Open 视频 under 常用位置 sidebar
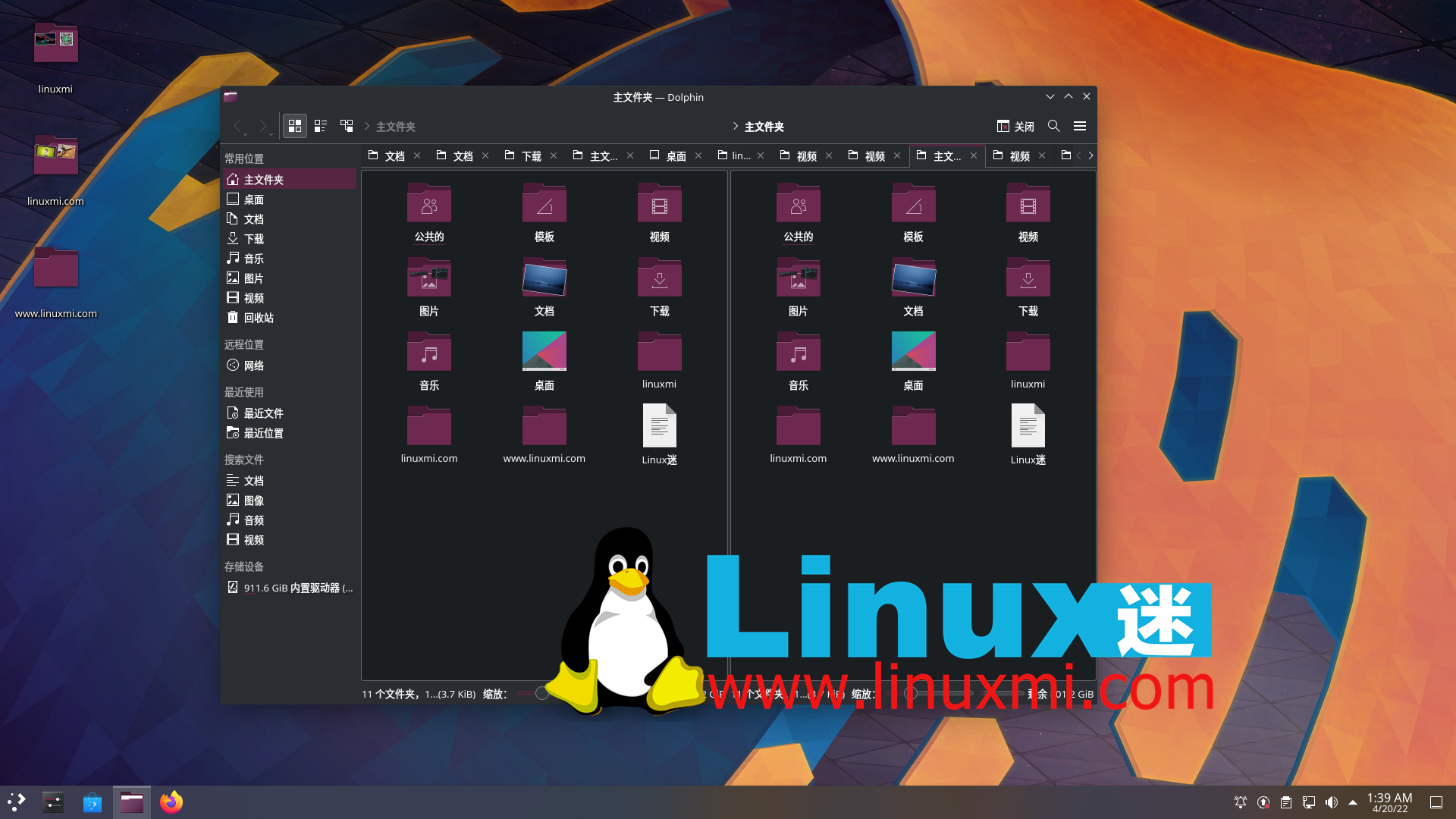Screen dimensions: 1456x819 pos(290,297)
